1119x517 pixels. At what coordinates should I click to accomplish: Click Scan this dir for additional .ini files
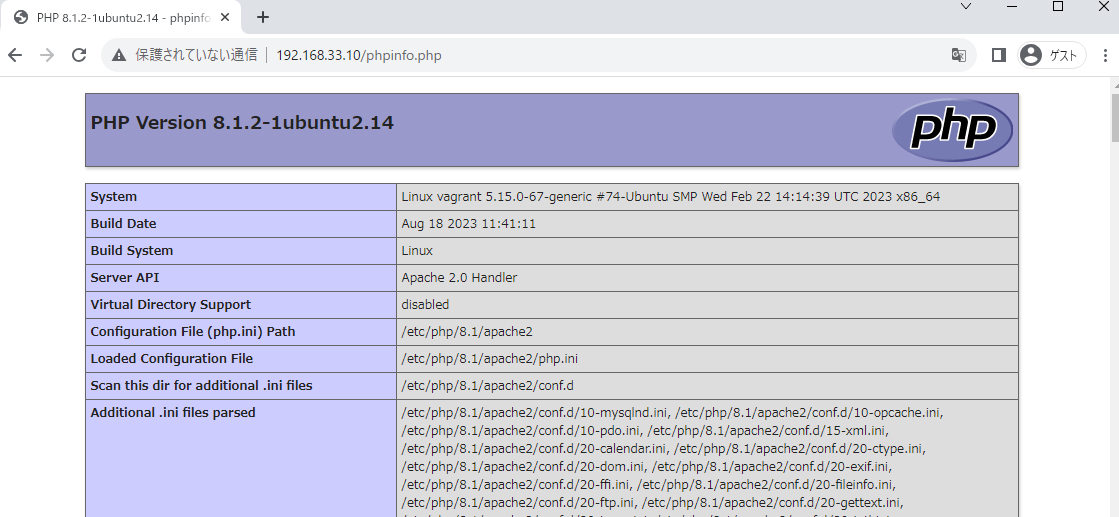pyautogui.click(x=201, y=386)
